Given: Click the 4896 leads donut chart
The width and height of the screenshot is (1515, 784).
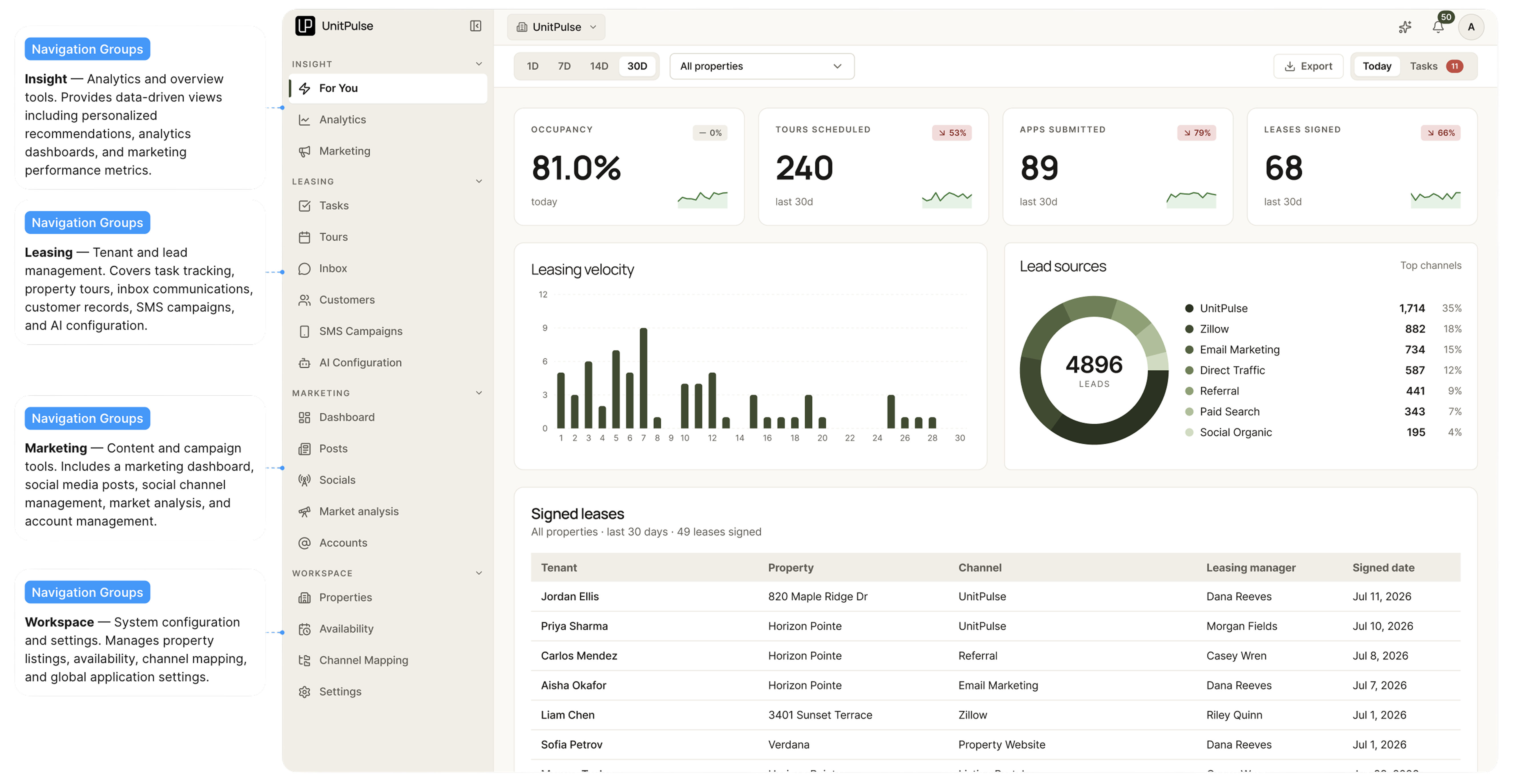Looking at the screenshot, I should [1094, 370].
